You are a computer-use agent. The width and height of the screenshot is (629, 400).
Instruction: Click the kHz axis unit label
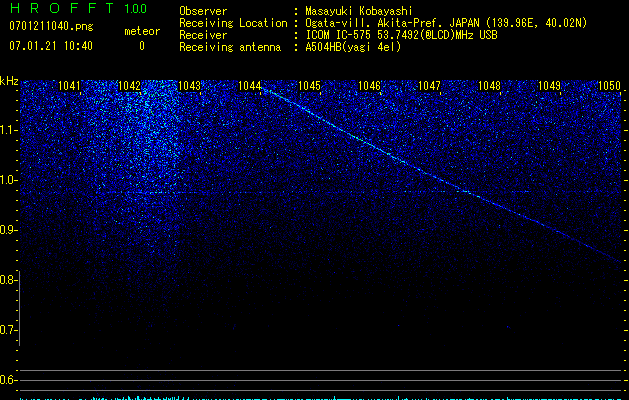[x=9, y=81]
